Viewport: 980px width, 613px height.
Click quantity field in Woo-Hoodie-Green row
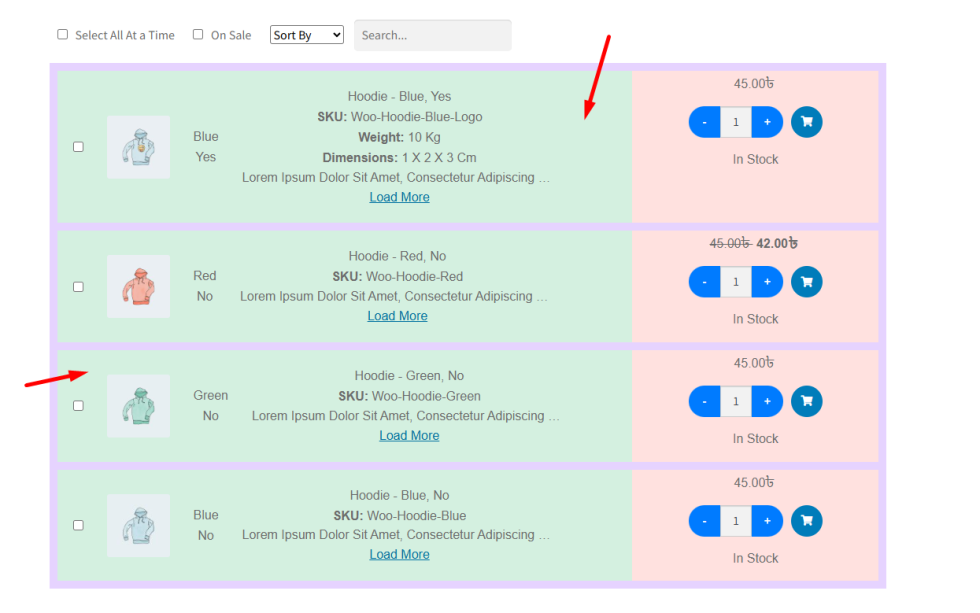(x=736, y=401)
